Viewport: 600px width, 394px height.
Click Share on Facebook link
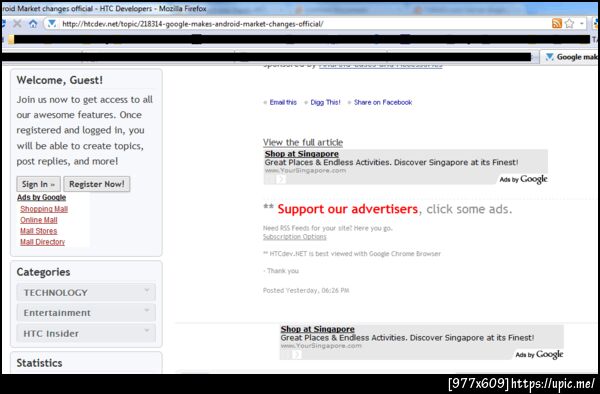[383, 102]
